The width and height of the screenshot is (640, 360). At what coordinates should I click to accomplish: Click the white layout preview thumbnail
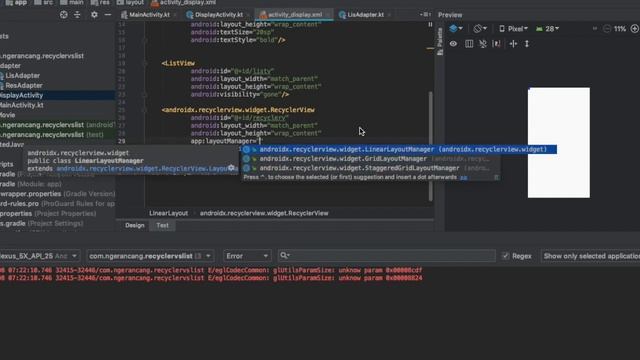(x=559, y=143)
